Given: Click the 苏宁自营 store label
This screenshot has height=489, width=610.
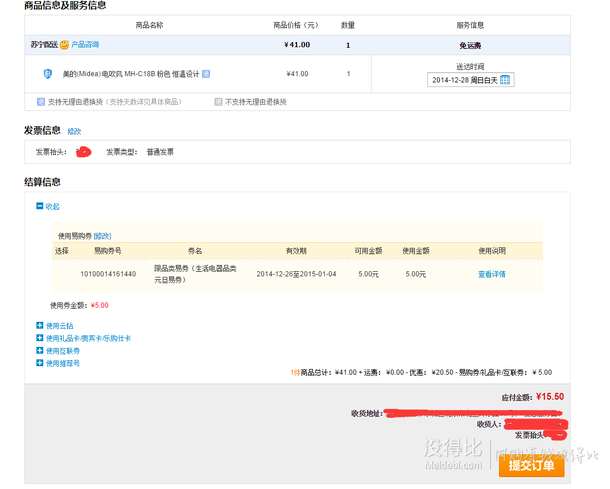Looking at the screenshot, I should pos(43,45).
